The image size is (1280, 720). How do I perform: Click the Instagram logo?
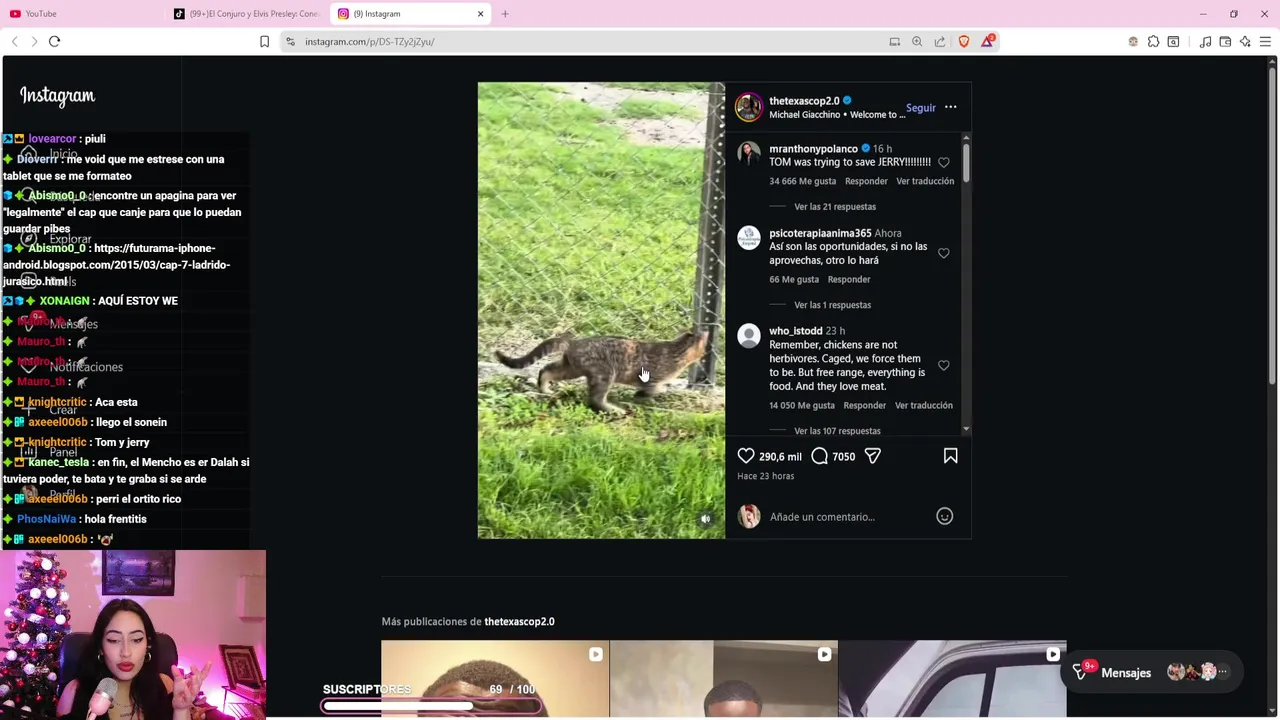tap(57, 96)
